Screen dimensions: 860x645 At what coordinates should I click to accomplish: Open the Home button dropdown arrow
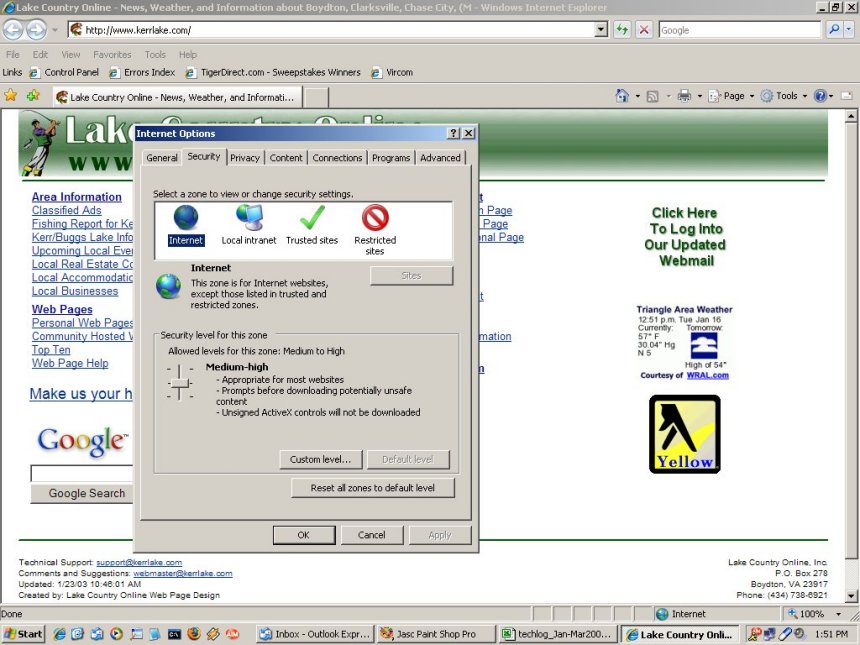click(x=637, y=97)
